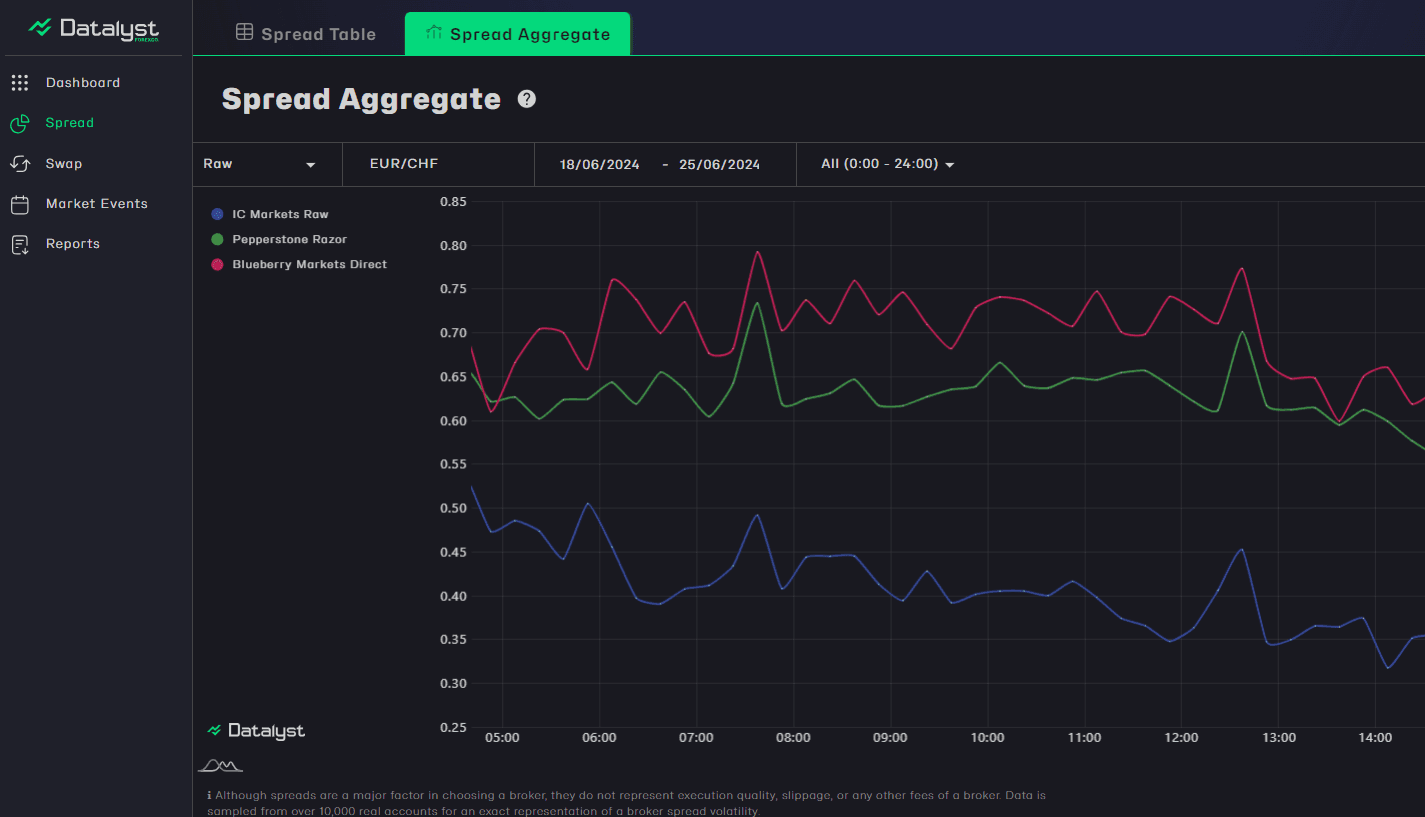This screenshot has height=817, width=1425.
Task: Open the Spread Aggregate help question mark
Action: [x=527, y=99]
